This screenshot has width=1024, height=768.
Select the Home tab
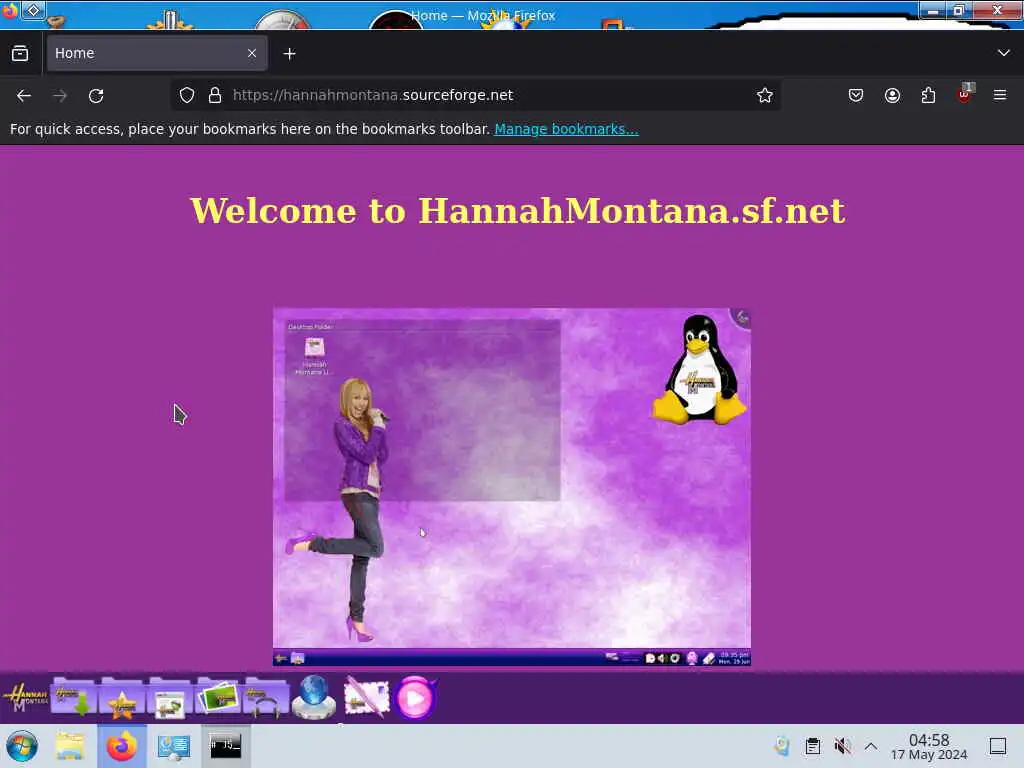(x=156, y=53)
